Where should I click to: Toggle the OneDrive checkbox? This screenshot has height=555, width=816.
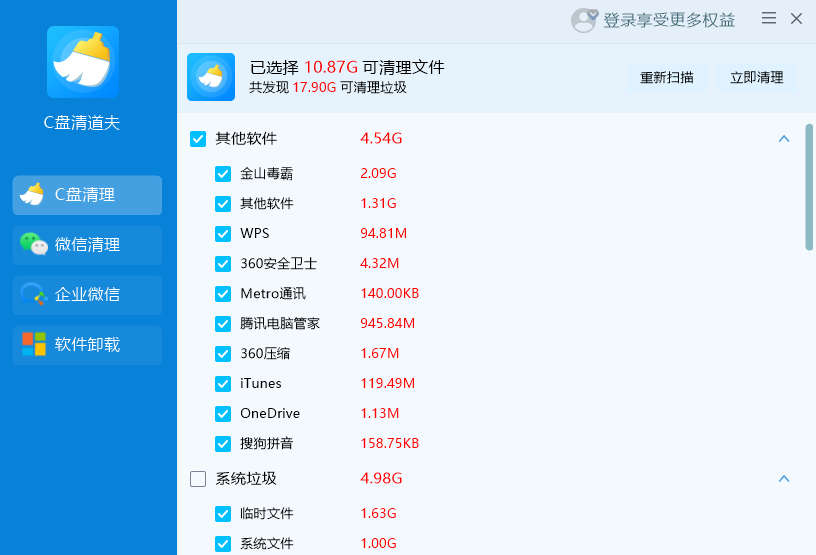click(223, 414)
